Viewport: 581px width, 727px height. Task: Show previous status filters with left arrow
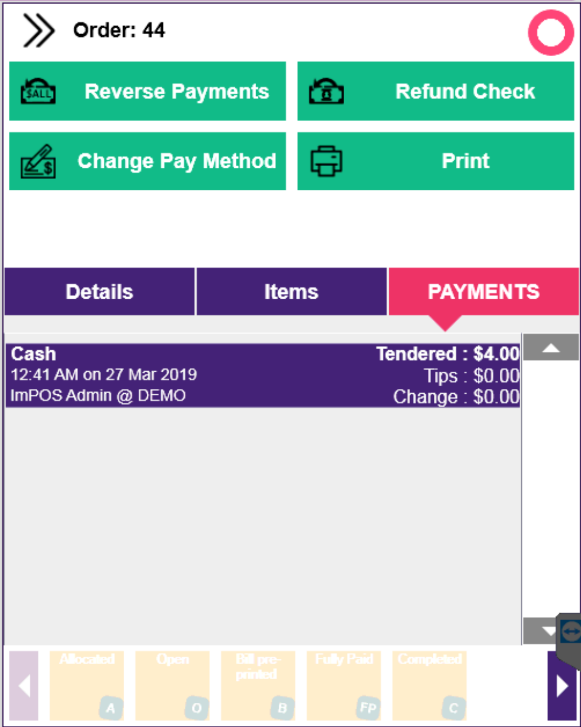pyautogui.click(x=24, y=685)
